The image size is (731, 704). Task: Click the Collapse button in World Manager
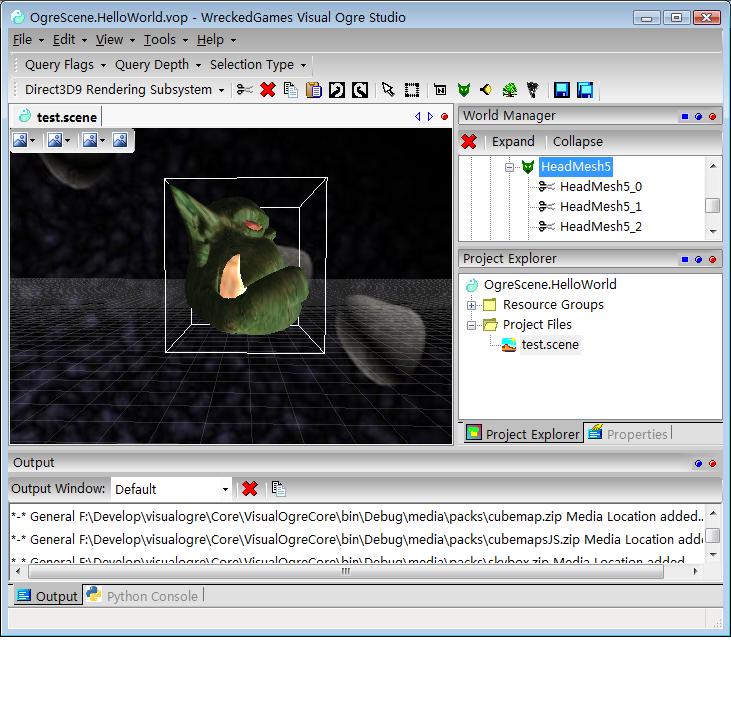[577, 142]
